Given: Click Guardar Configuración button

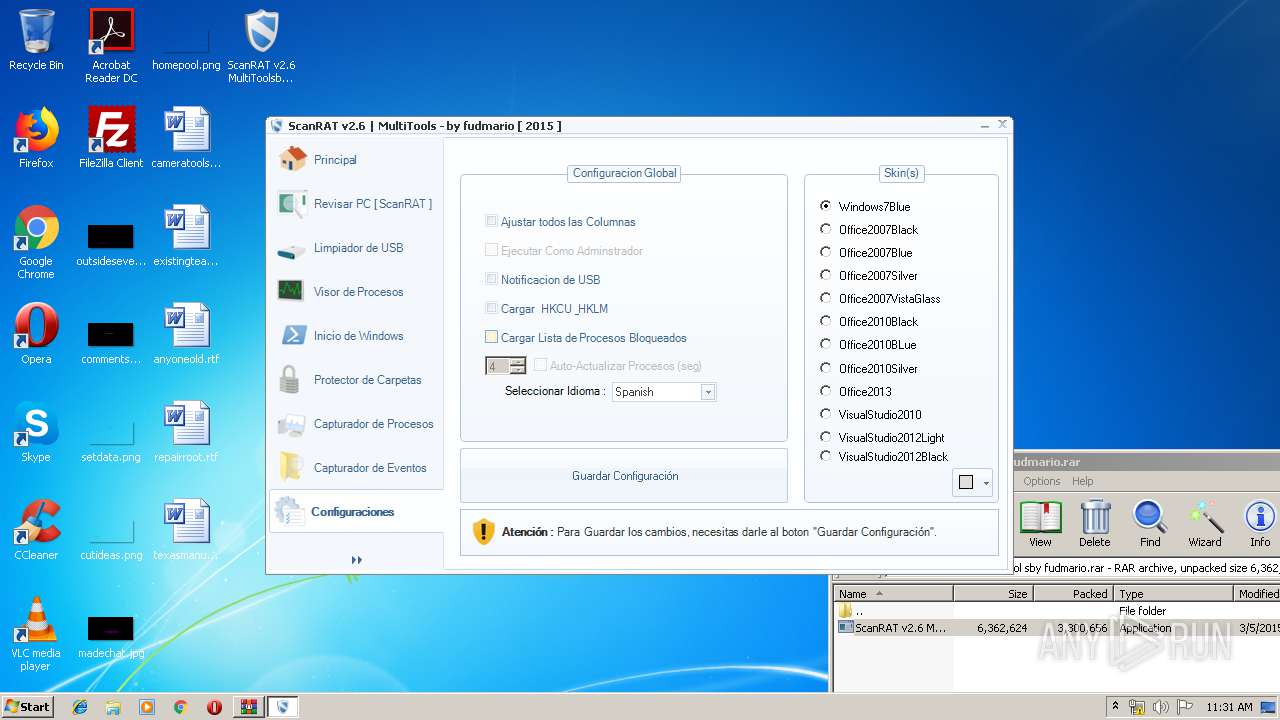Looking at the screenshot, I should 624,476.
